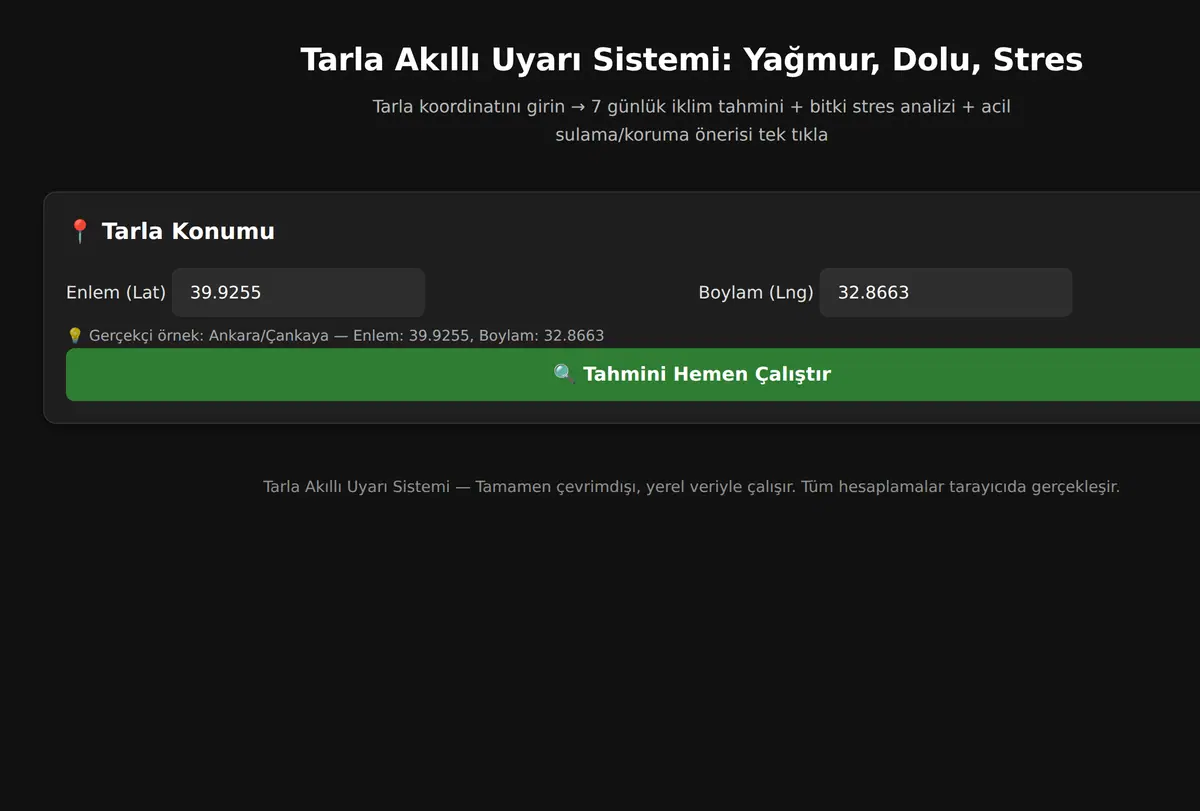This screenshot has width=1200, height=811.
Task: Run forecast with Tahmini Hemen Çalıştır button
Action: tap(633, 374)
